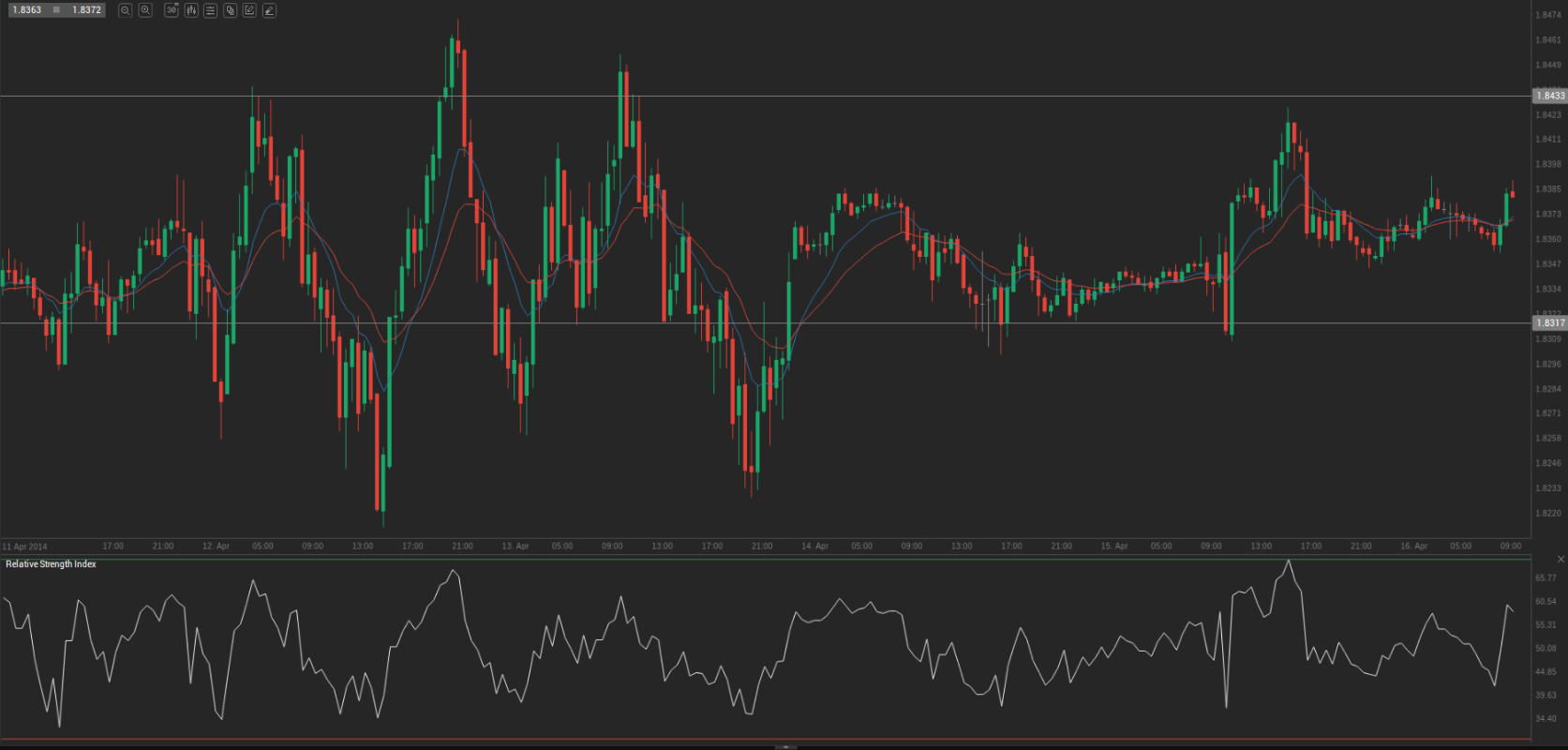This screenshot has height=750, width=1568.
Task: Click the 1.8433 horizontal line price tag
Action: click(x=1549, y=96)
